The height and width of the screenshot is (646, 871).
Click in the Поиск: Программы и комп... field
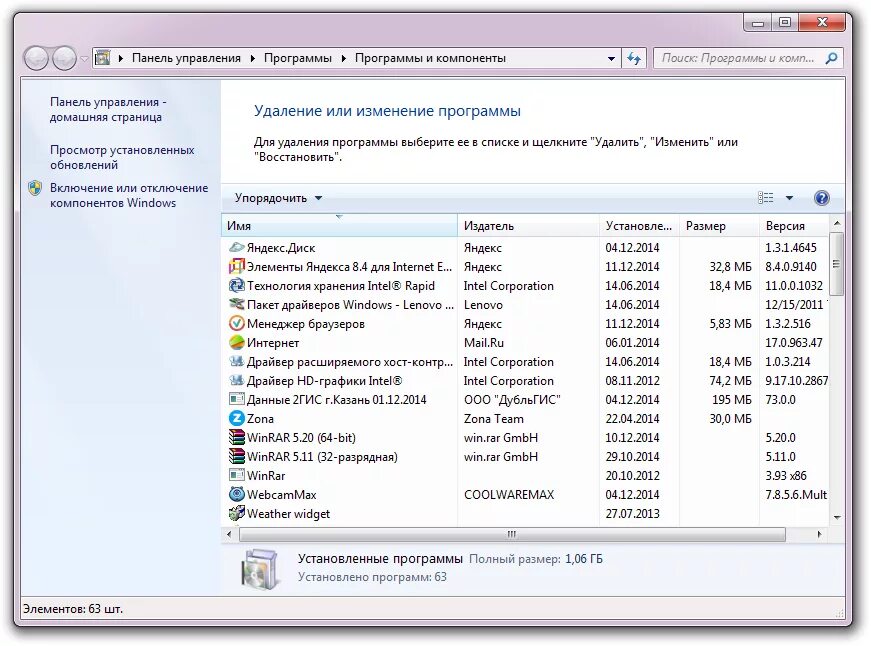[739, 58]
